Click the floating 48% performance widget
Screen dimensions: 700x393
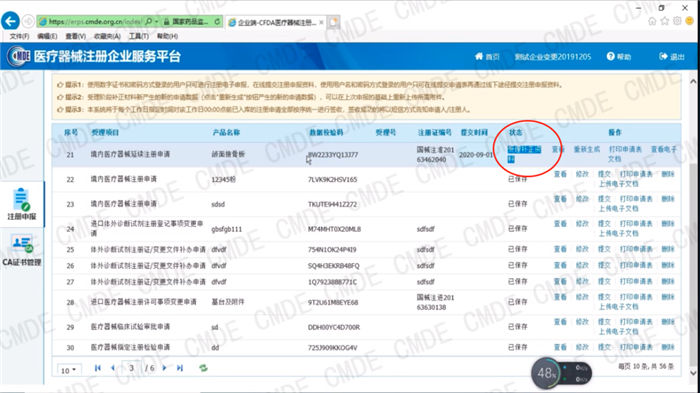coord(561,373)
